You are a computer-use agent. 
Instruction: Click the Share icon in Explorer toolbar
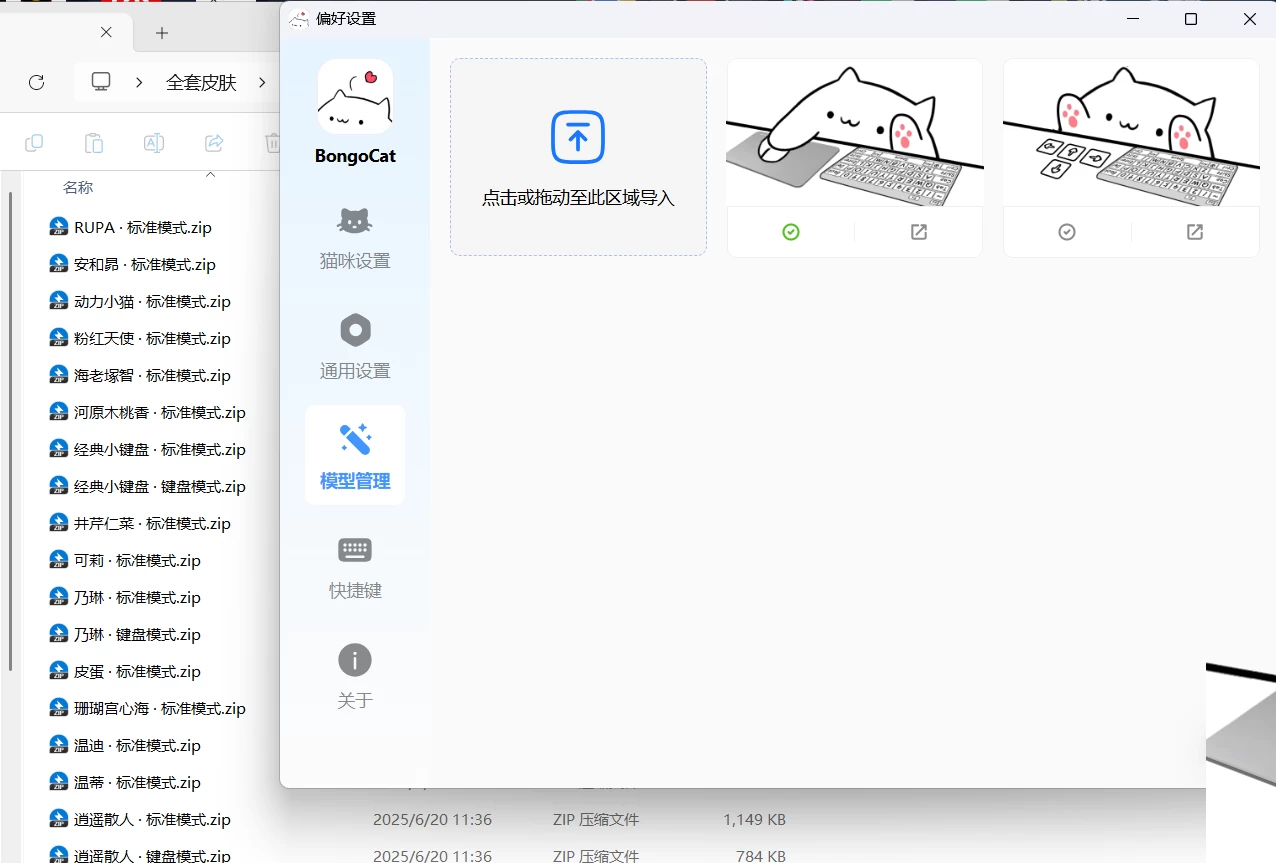click(214, 143)
